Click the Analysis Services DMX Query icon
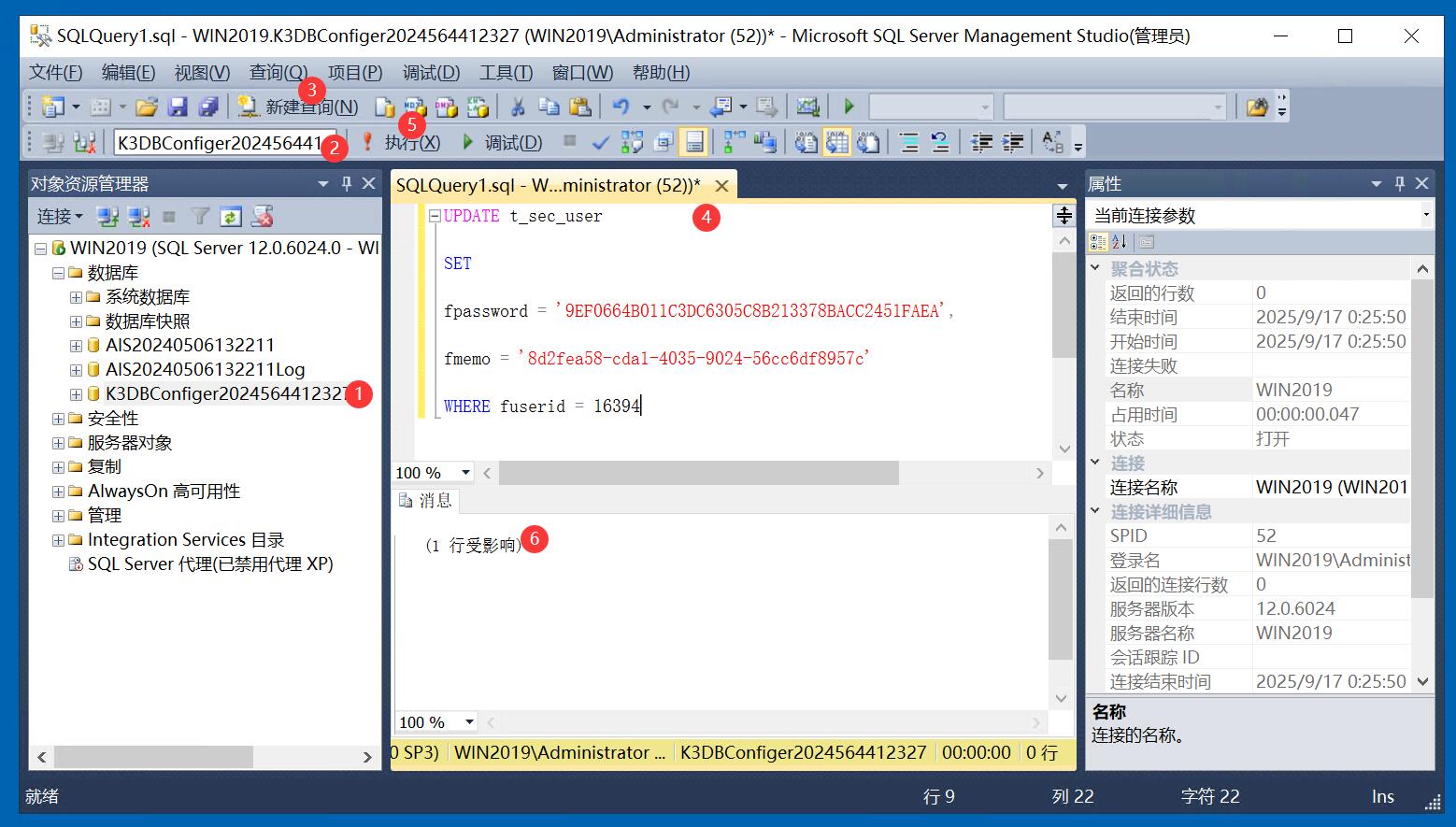This screenshot has height=827, width=1456. point(446,107)
